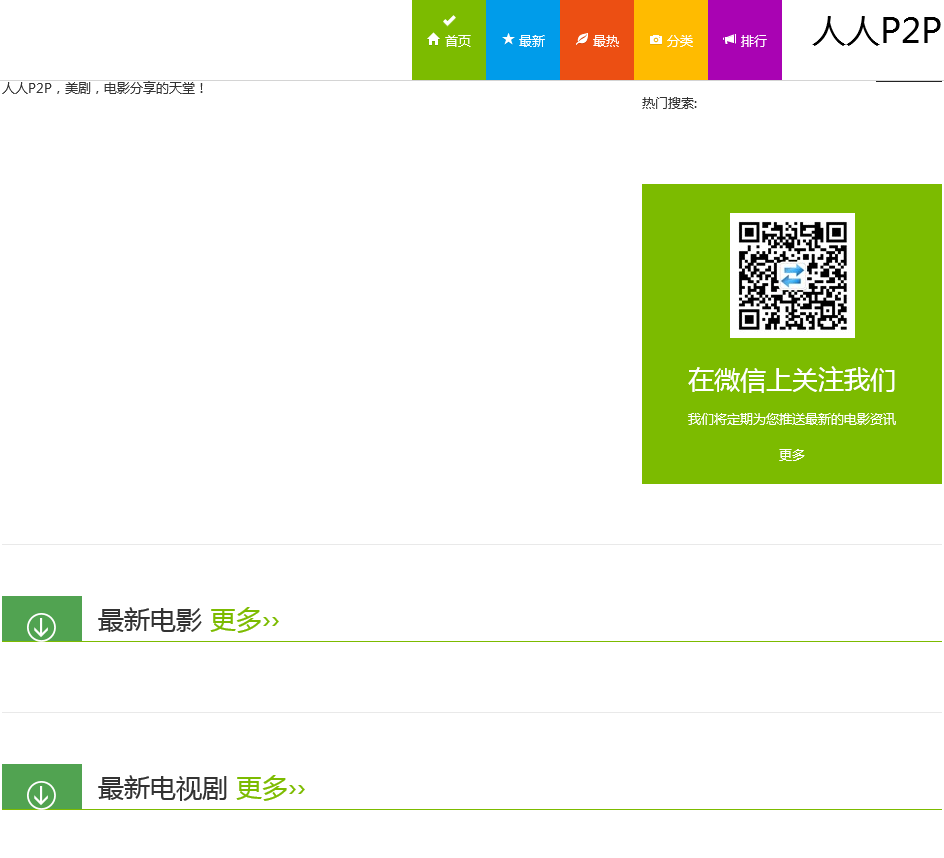Click the 人人P2P，美剧，电影分享的天堂 tagline
The height and width of the screenshot is (858, 944).
pyautogui.click(x=103, y=89)
